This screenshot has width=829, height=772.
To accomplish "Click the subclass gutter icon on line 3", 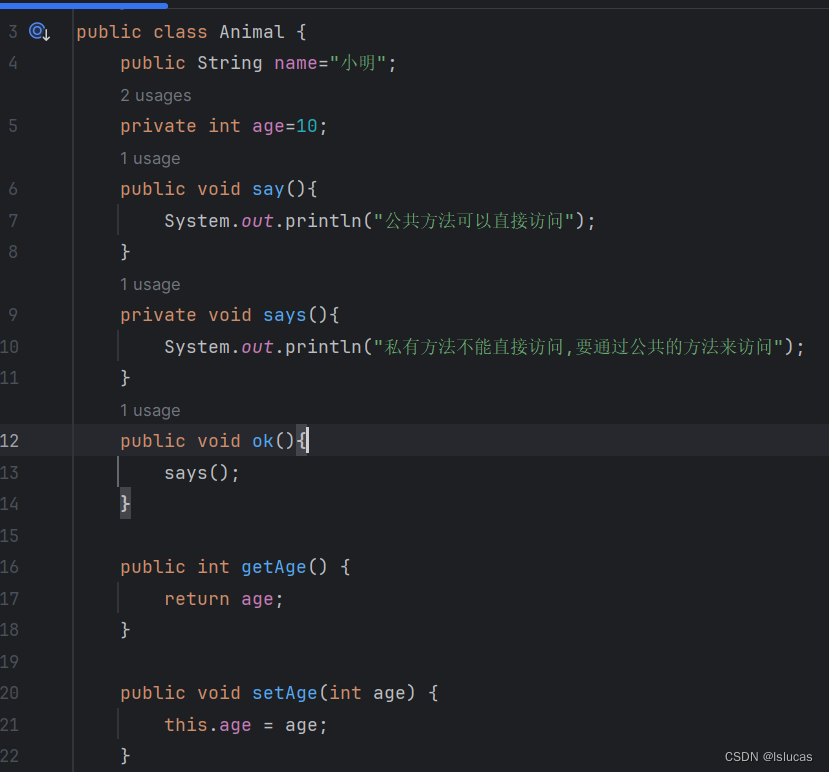I will 40,32.
